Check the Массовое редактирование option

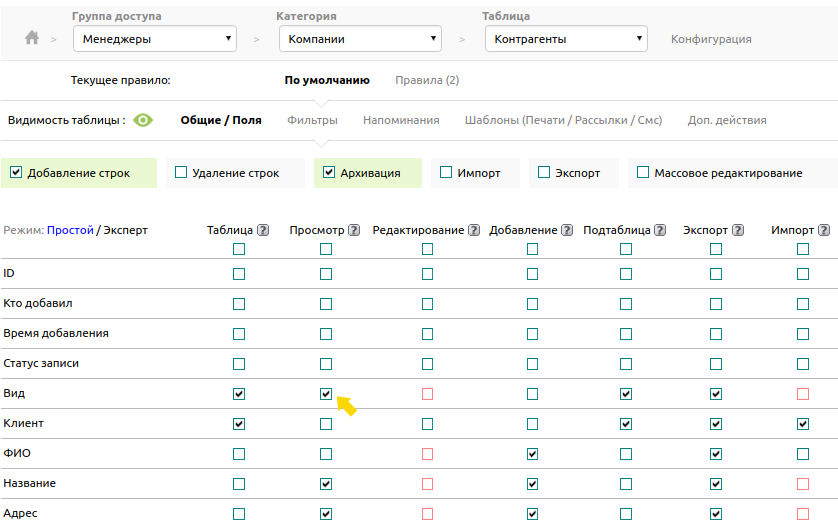pos(643,173)
